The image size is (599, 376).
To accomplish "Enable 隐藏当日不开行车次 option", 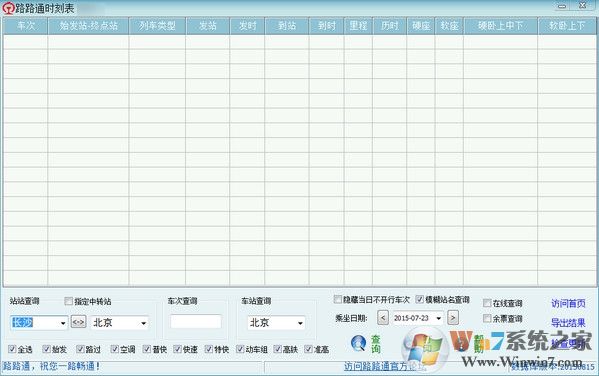I will pos(337,299).
